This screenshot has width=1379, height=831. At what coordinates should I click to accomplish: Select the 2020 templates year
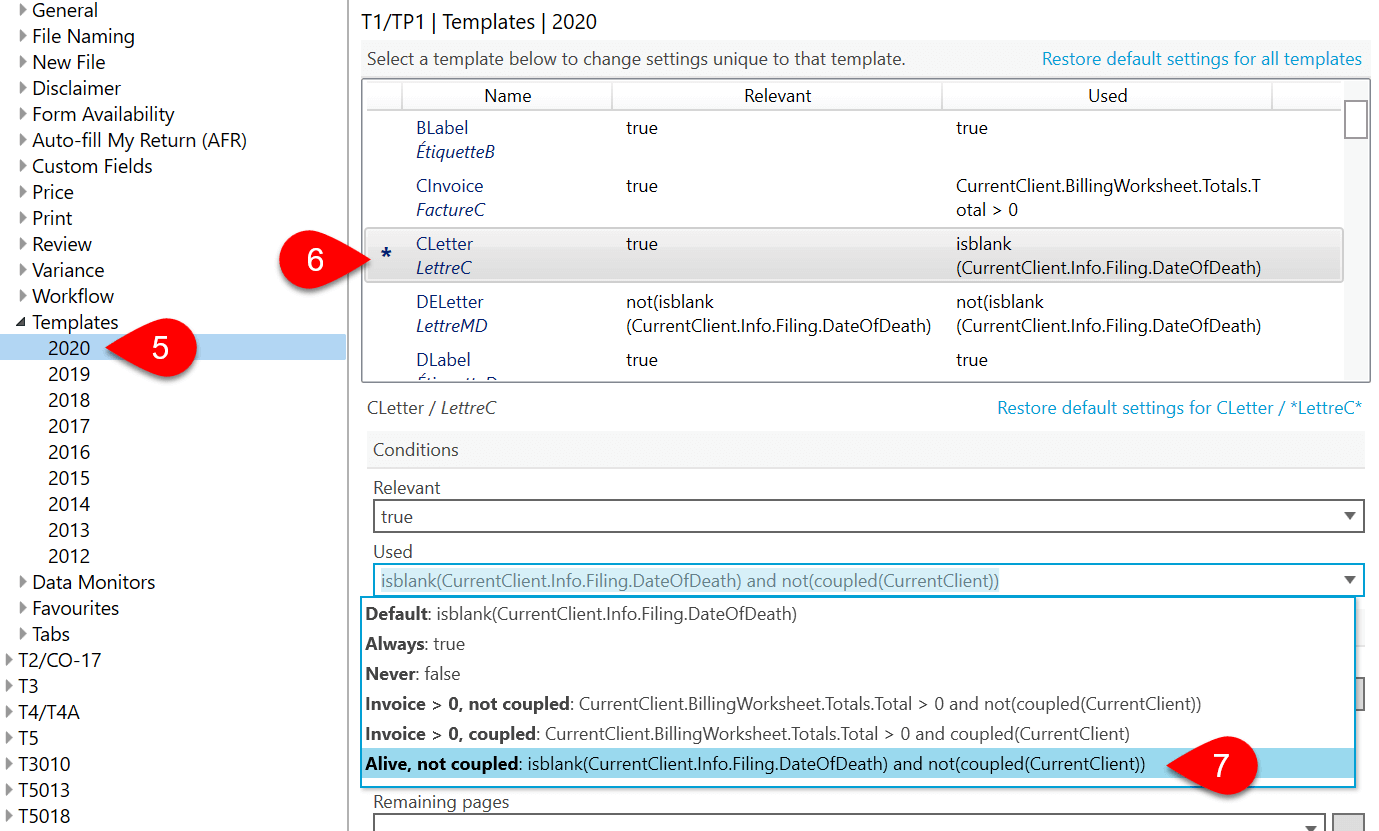69,348
